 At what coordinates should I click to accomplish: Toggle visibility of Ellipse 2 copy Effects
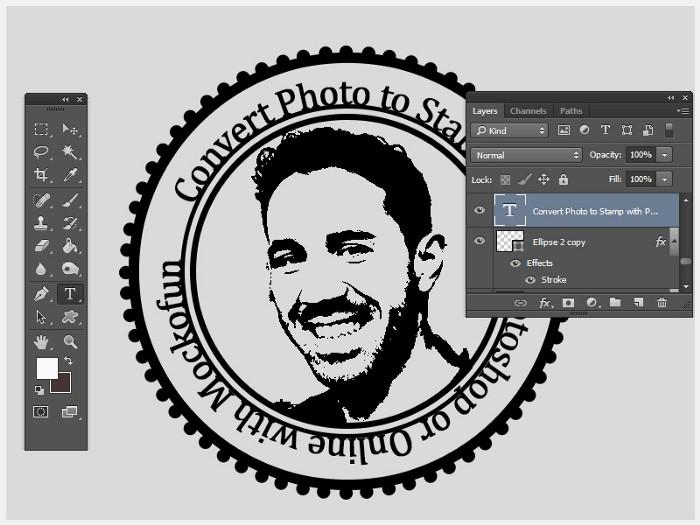coord(515,263)
